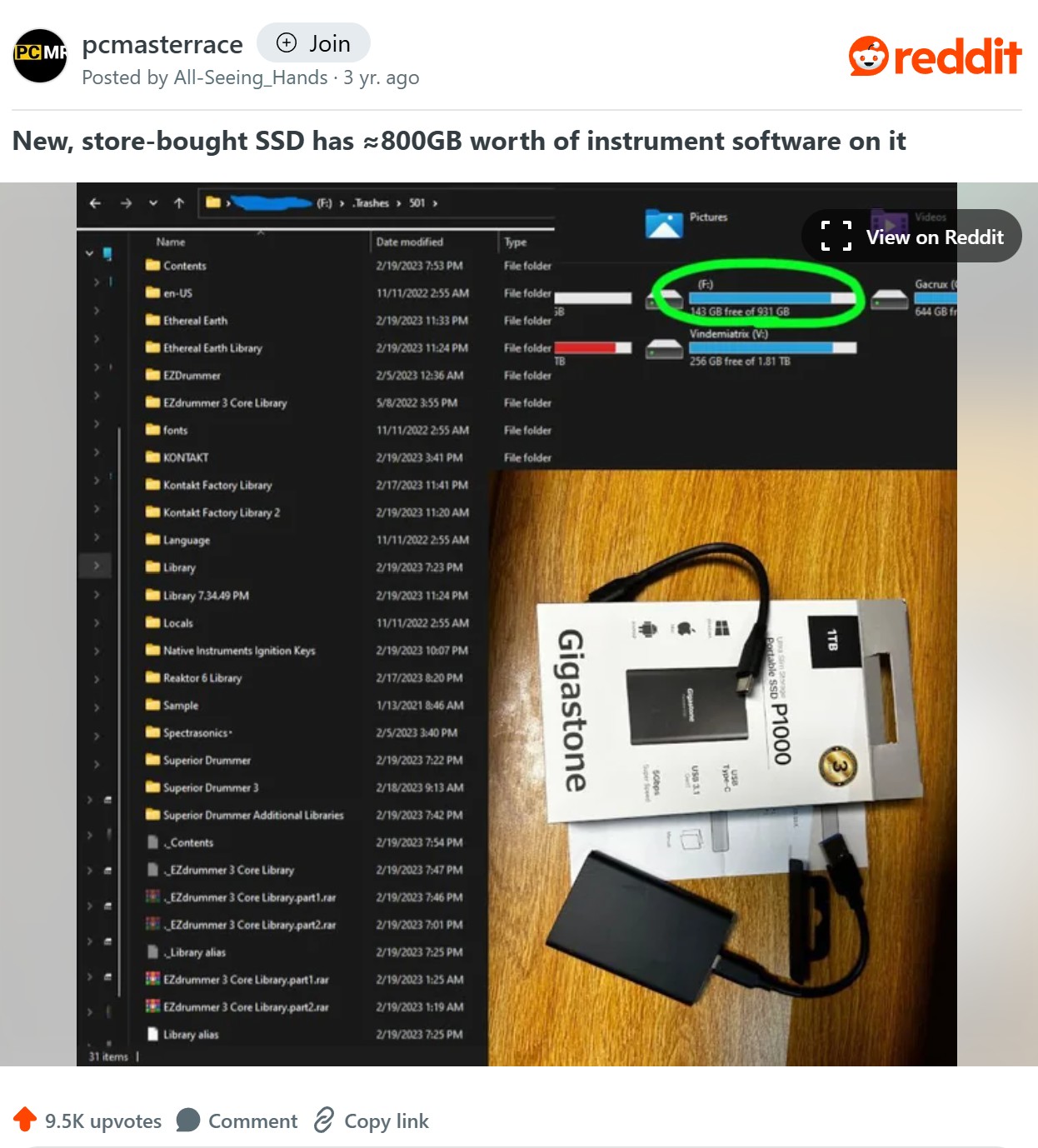The height and width of the screenshot is (1148, 1038).
Task: Click the pcmasterrace community avatar
Action: pyautogui.click(x=40, y=56)
